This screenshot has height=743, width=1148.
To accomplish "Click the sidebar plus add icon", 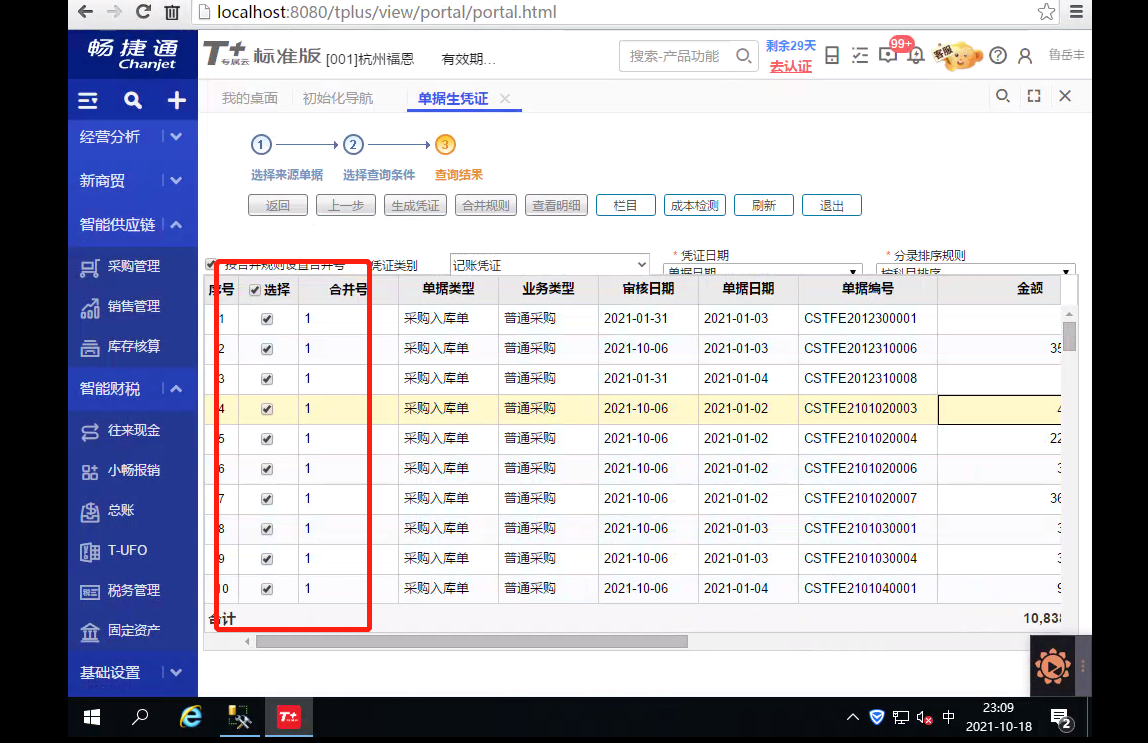I will click(176, 100).
